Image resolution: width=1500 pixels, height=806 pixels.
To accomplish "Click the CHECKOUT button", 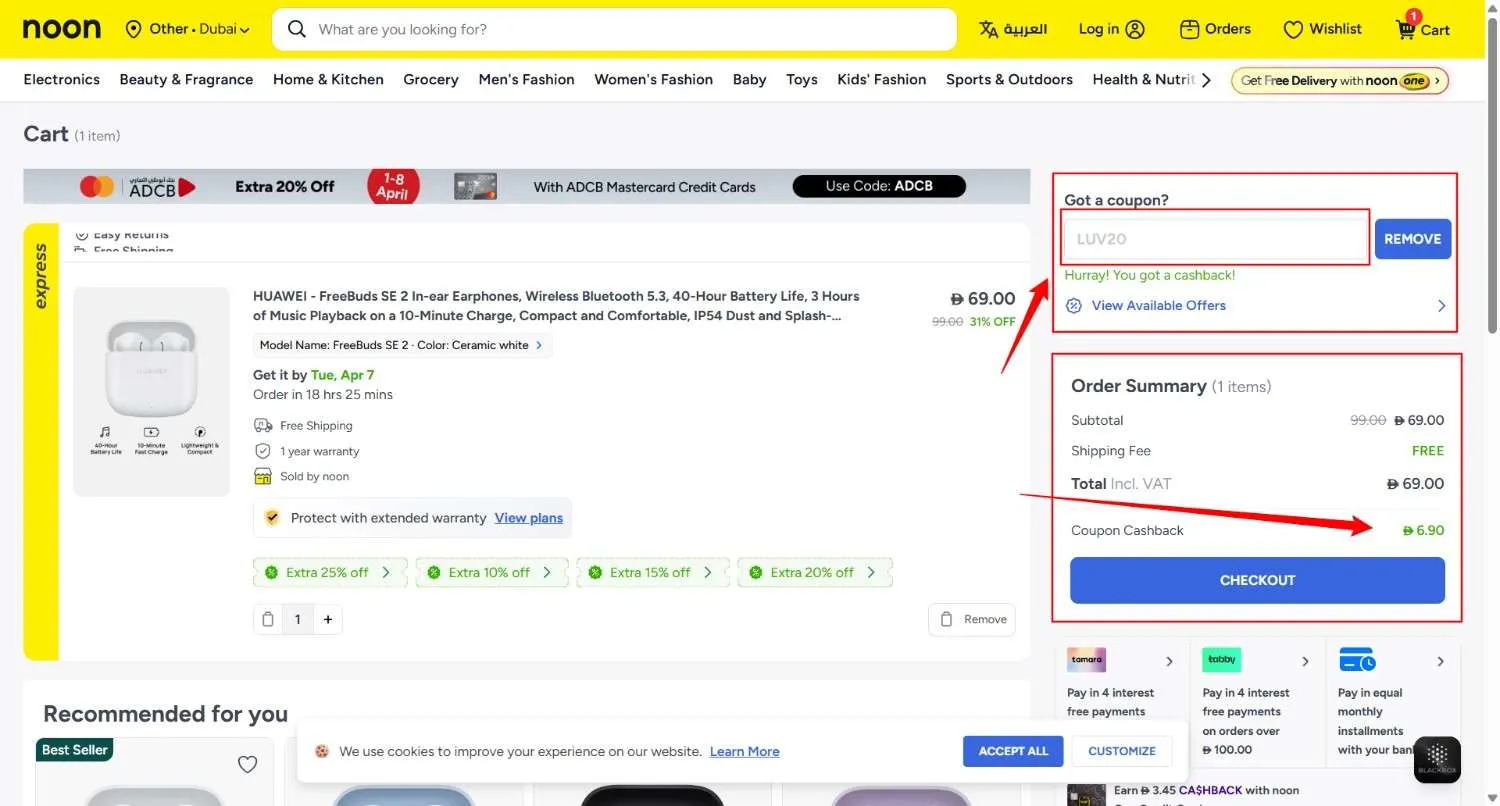I will 1257,580.
